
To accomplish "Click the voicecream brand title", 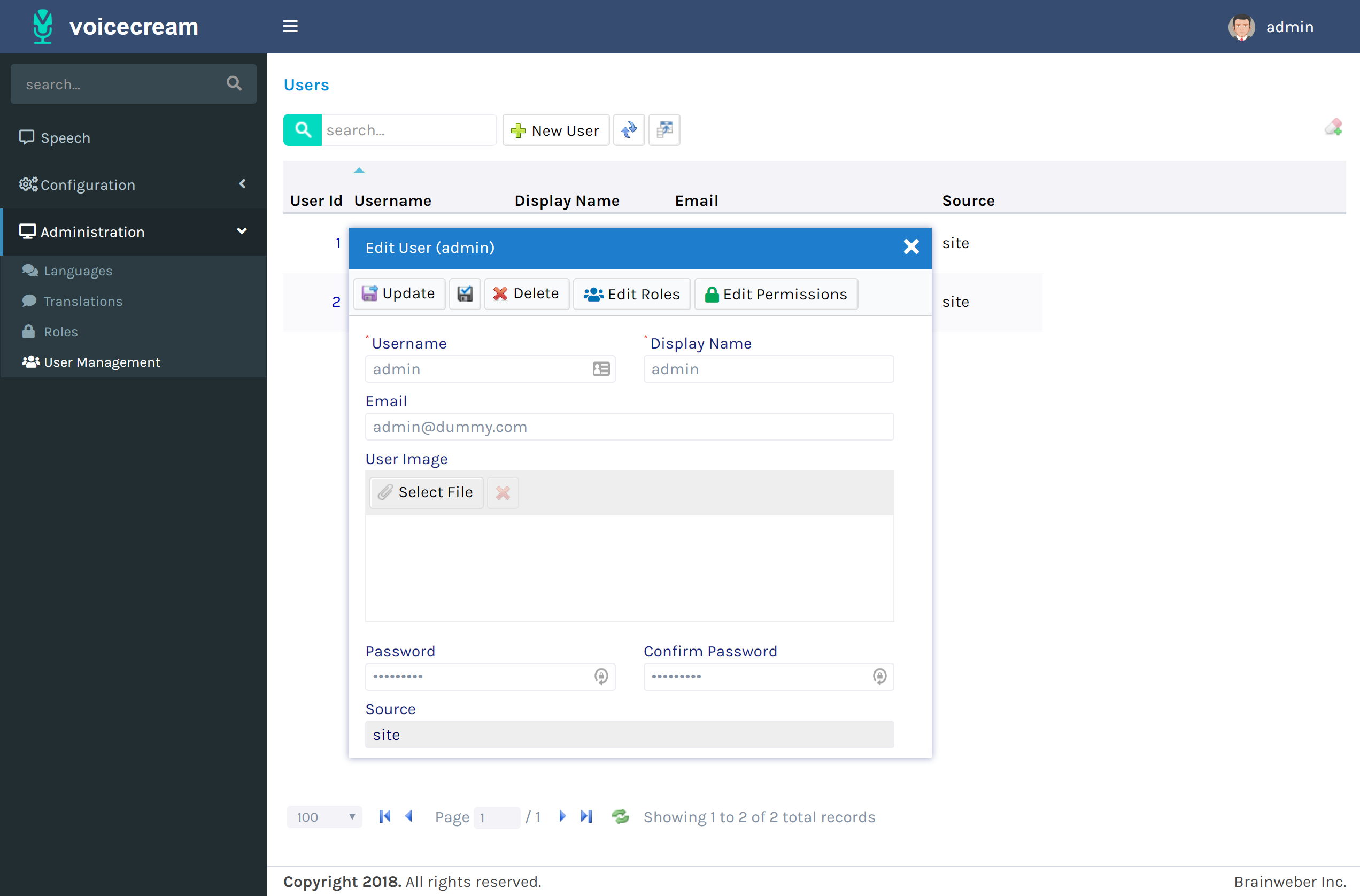I will coord(134,27).
